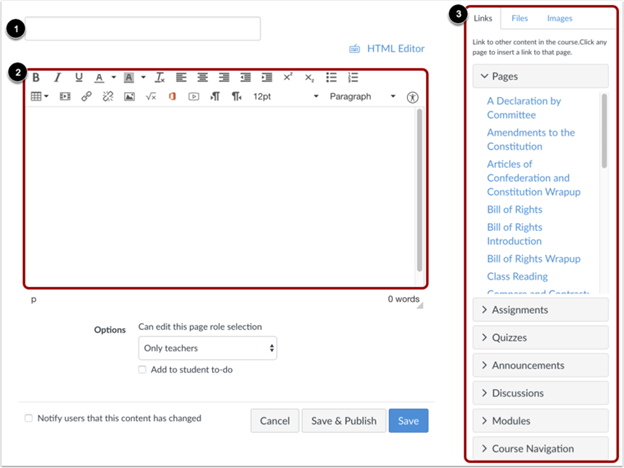This screenshot has width=624, height=468.
Task: Open the math equation editor
Action: tap(151, 96)
